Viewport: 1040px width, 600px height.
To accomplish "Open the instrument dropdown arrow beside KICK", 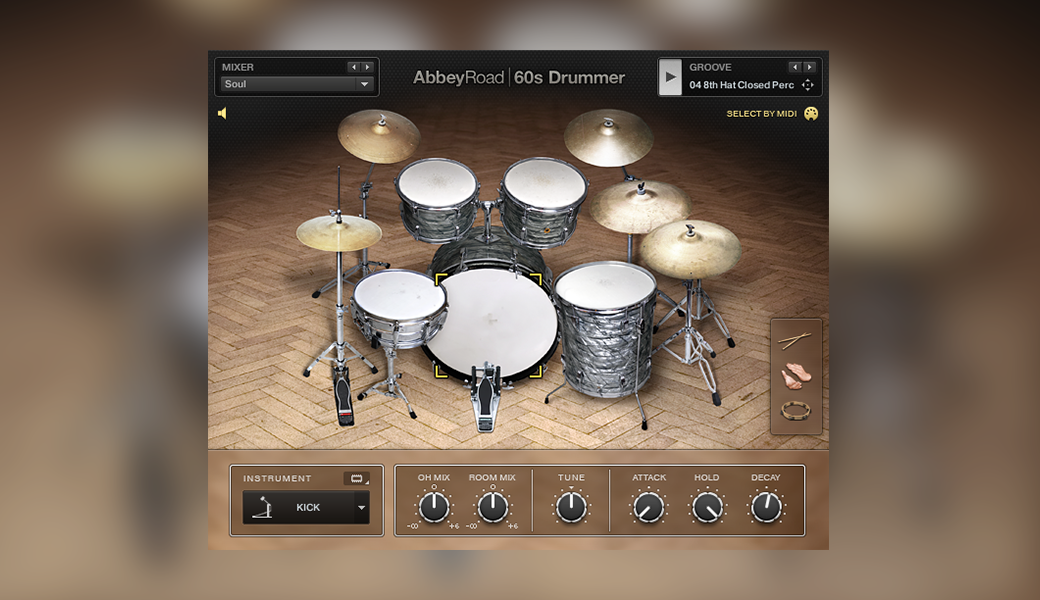I will 361,508.
